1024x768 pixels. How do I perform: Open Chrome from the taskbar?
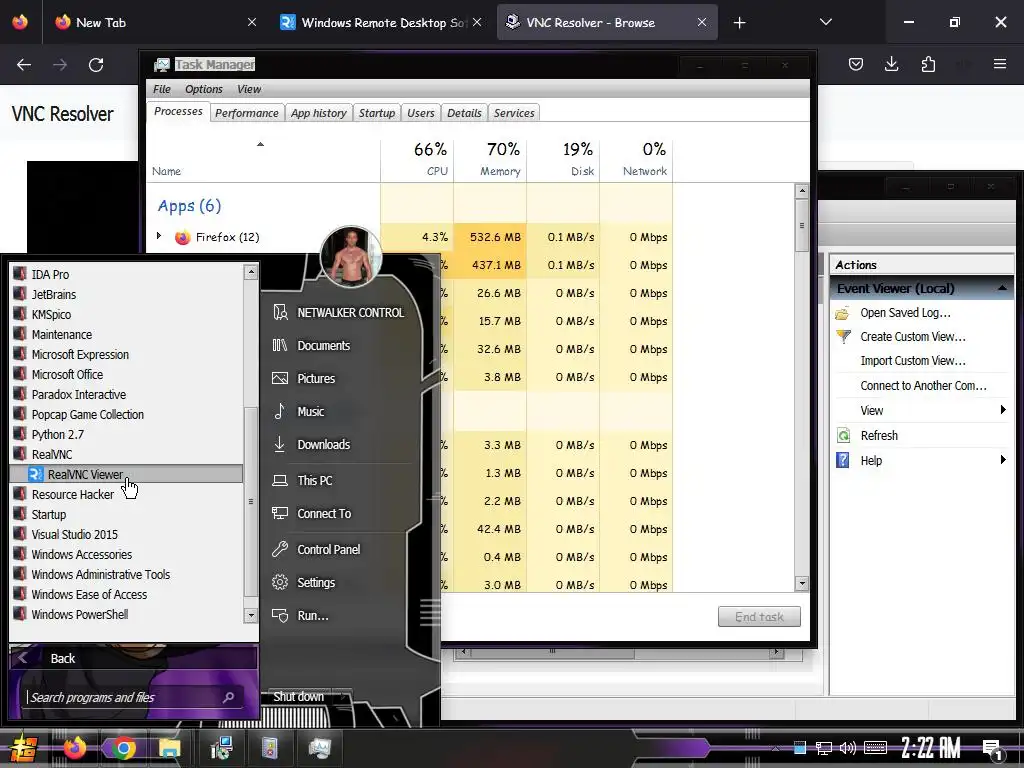(x=123, y=748)
